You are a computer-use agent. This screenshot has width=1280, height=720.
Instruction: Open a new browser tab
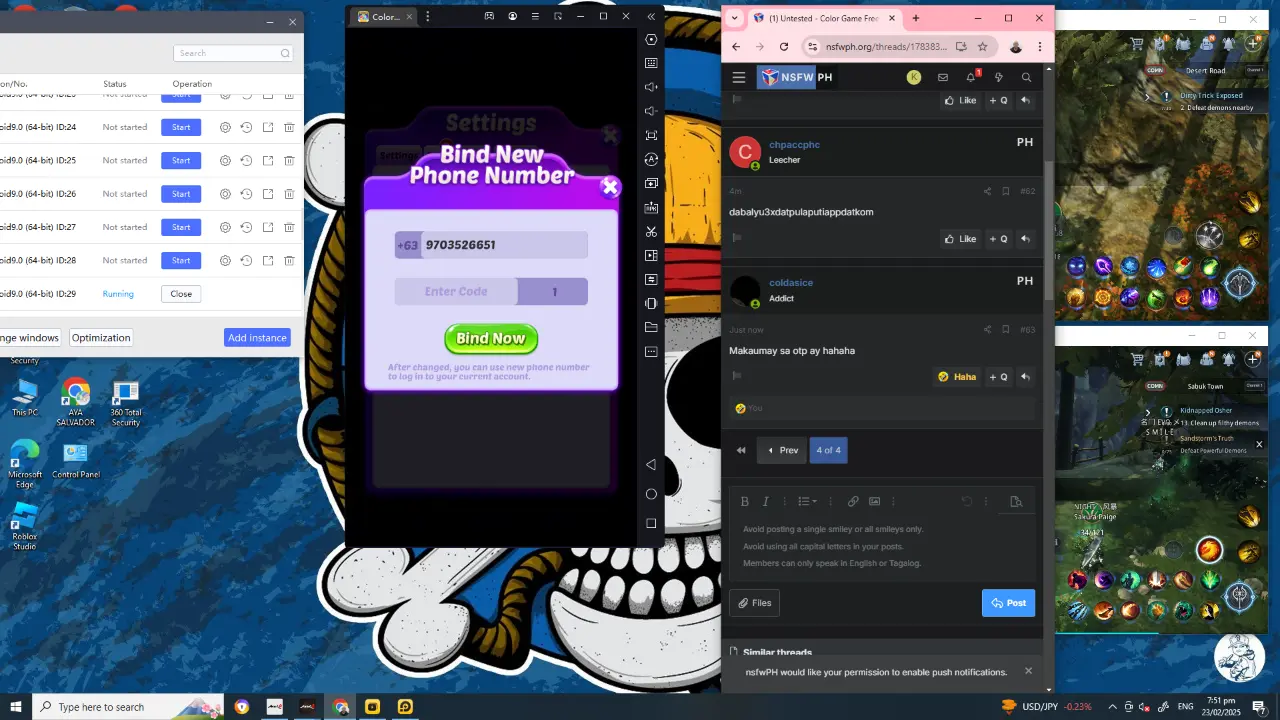click(x=915, y=18)
